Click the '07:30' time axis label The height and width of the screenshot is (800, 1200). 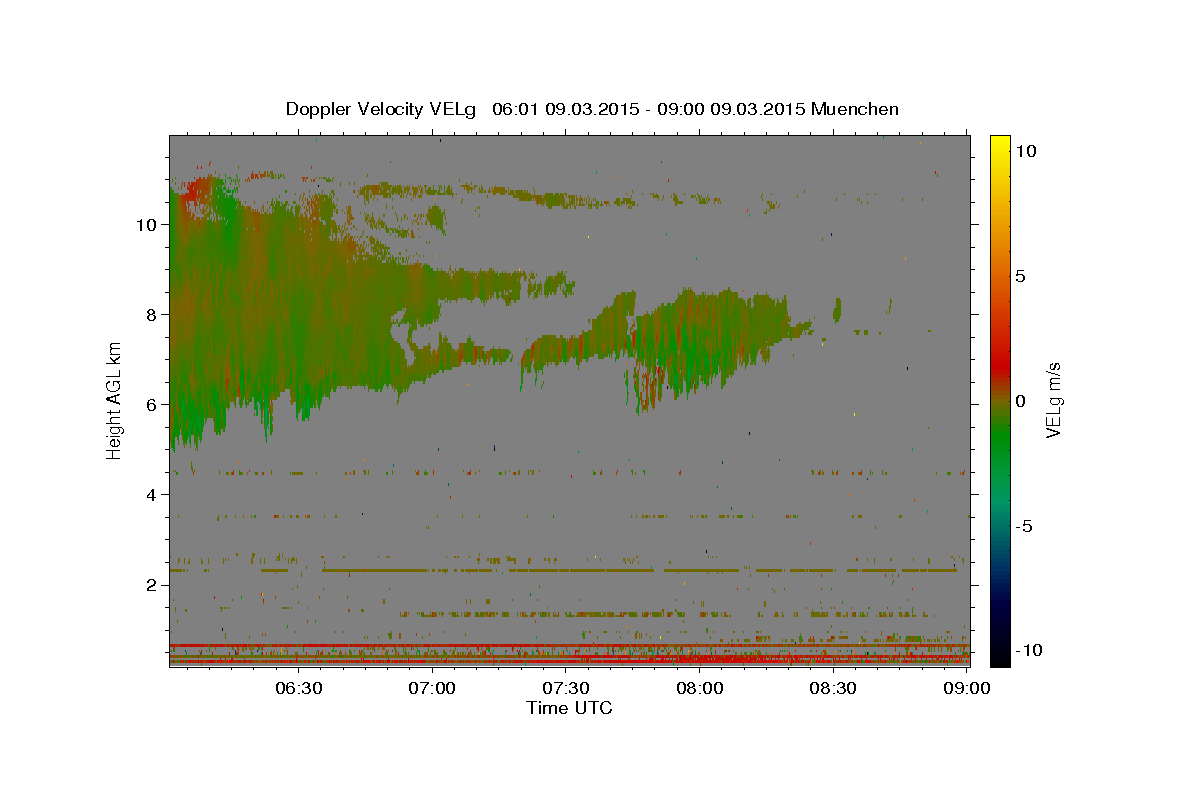pos(566,688)
